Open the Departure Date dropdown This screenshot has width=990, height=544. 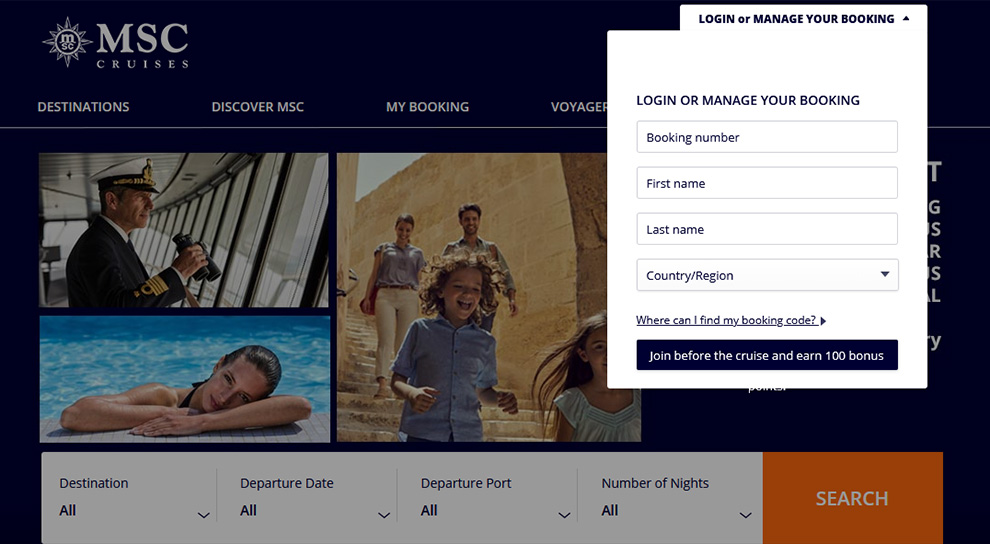pyautogui.click(x=314, y=498)
